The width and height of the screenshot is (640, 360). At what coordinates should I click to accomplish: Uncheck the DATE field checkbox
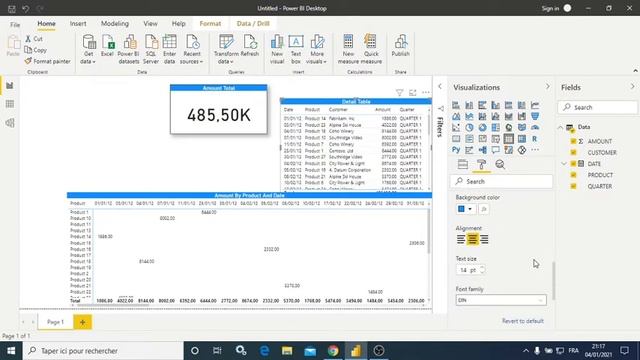(573, 164)
